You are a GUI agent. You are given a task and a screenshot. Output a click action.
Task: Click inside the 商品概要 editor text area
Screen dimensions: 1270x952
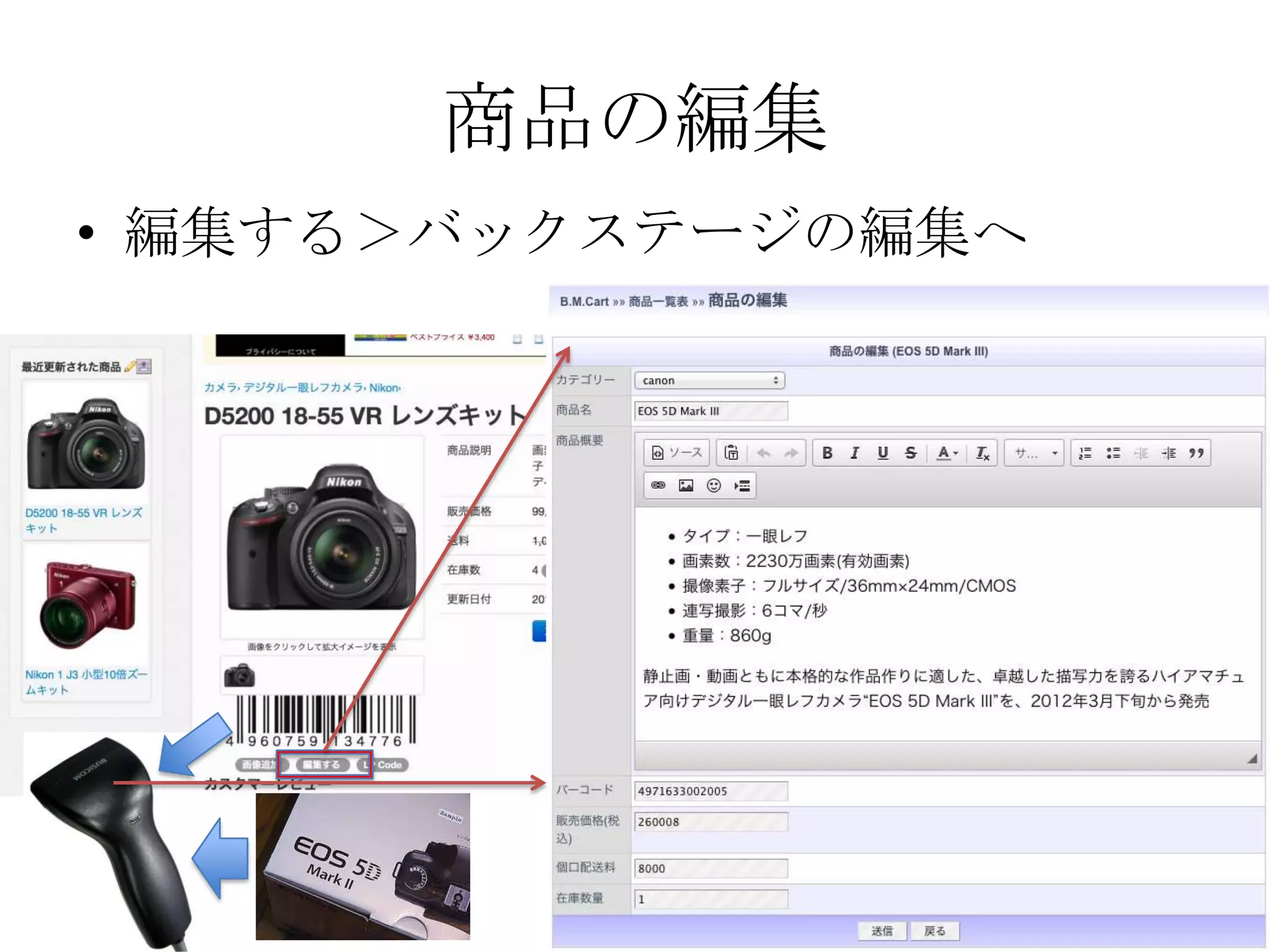tap(948, 624)
